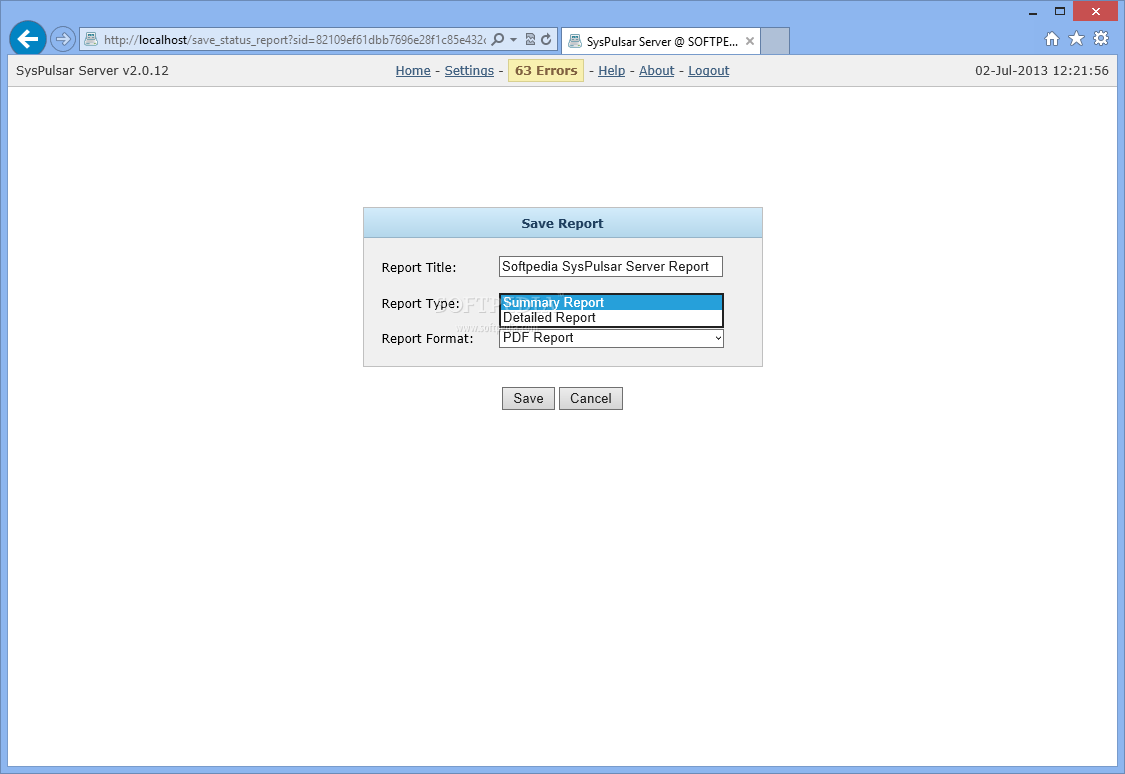Open the address bar dropdown arrow
The height and width of the screenshot is (774, 1125).
coord(514,39)
